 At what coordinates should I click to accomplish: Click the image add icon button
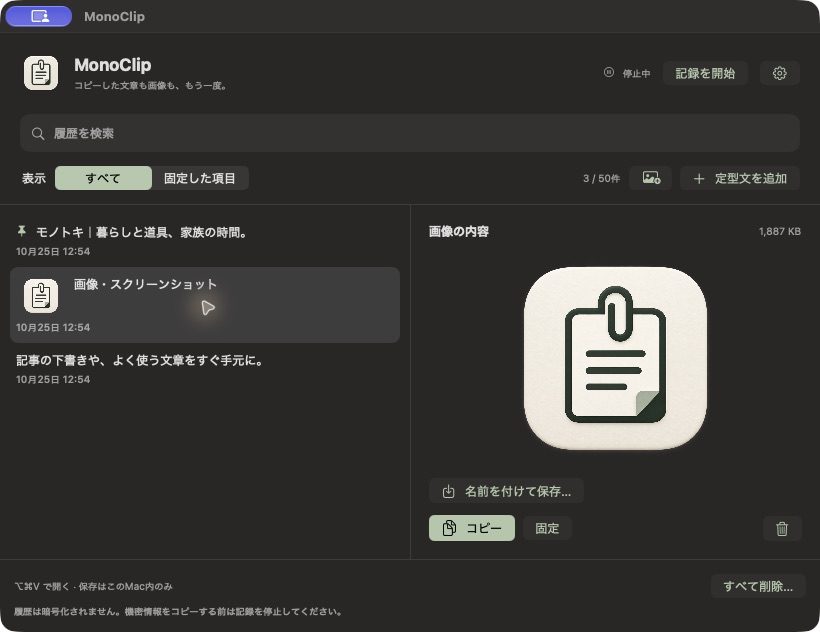tap(651, 178)
